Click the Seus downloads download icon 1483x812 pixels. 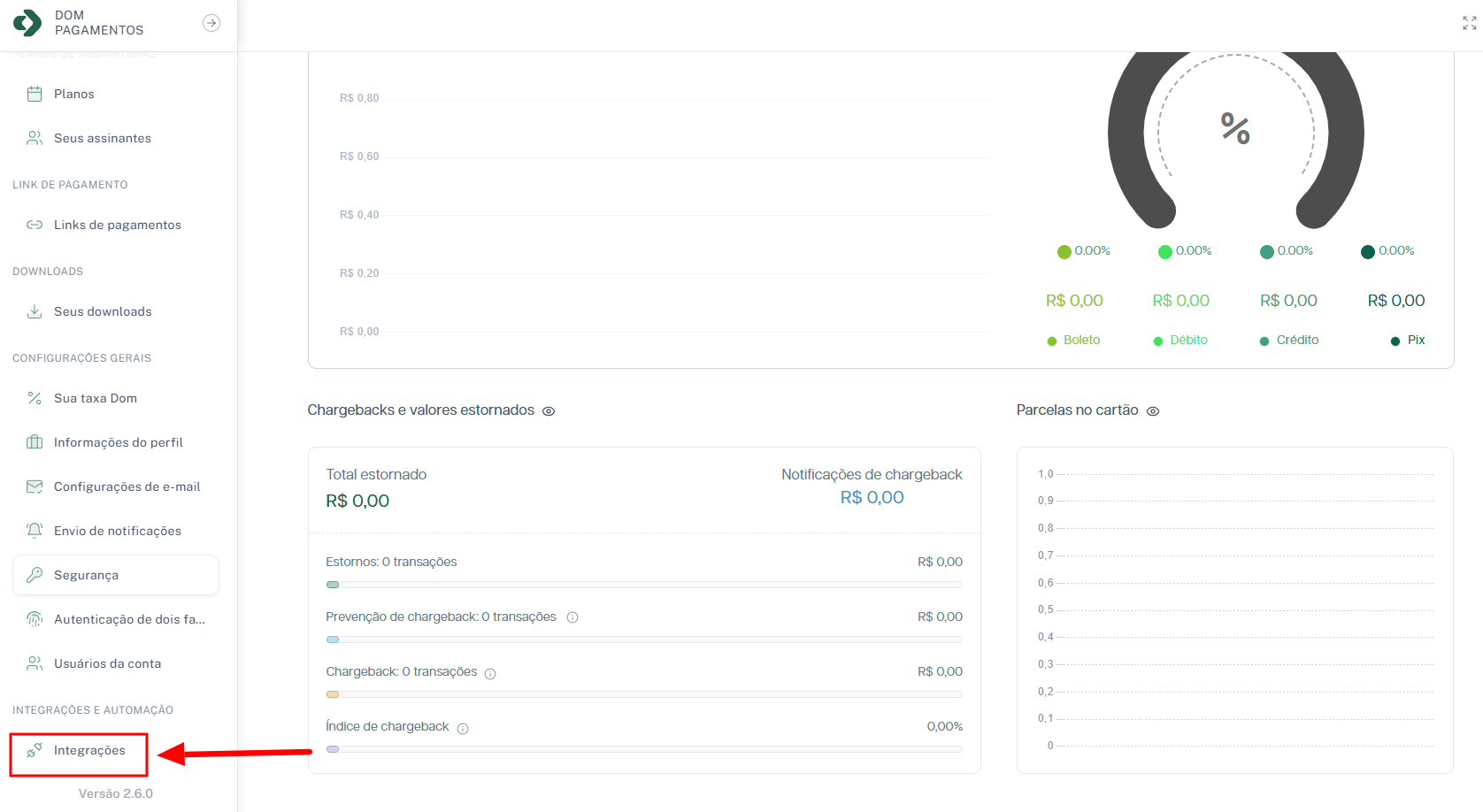point(35,311)
